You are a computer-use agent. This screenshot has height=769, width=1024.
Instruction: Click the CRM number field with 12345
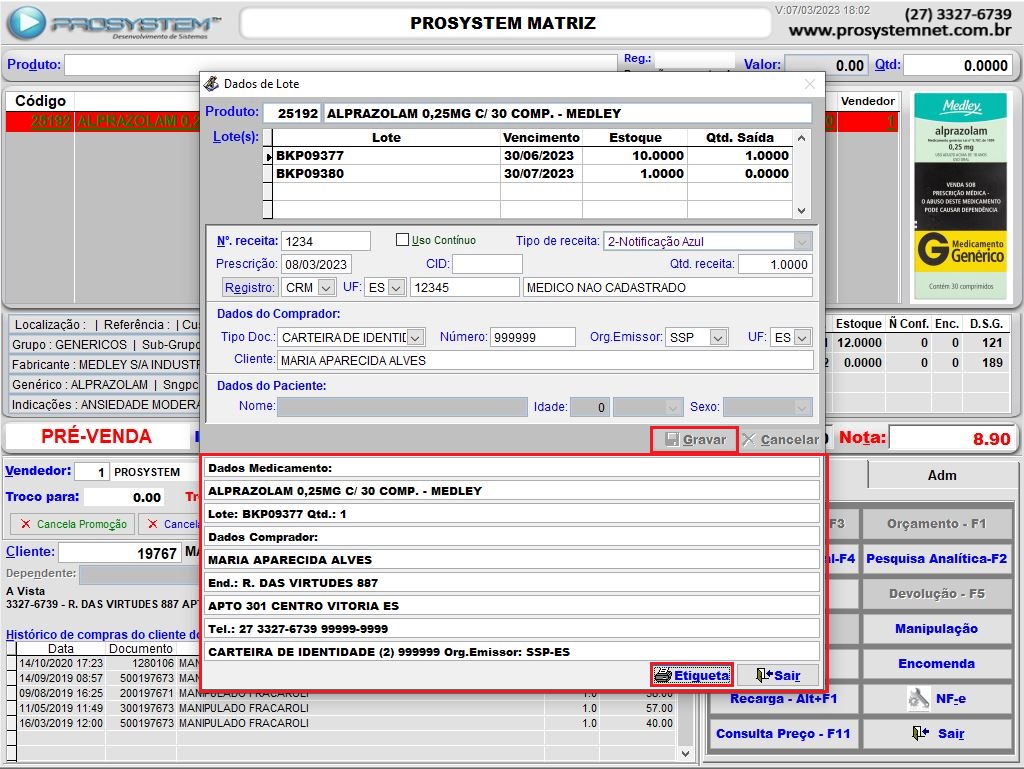click(464, 288)
